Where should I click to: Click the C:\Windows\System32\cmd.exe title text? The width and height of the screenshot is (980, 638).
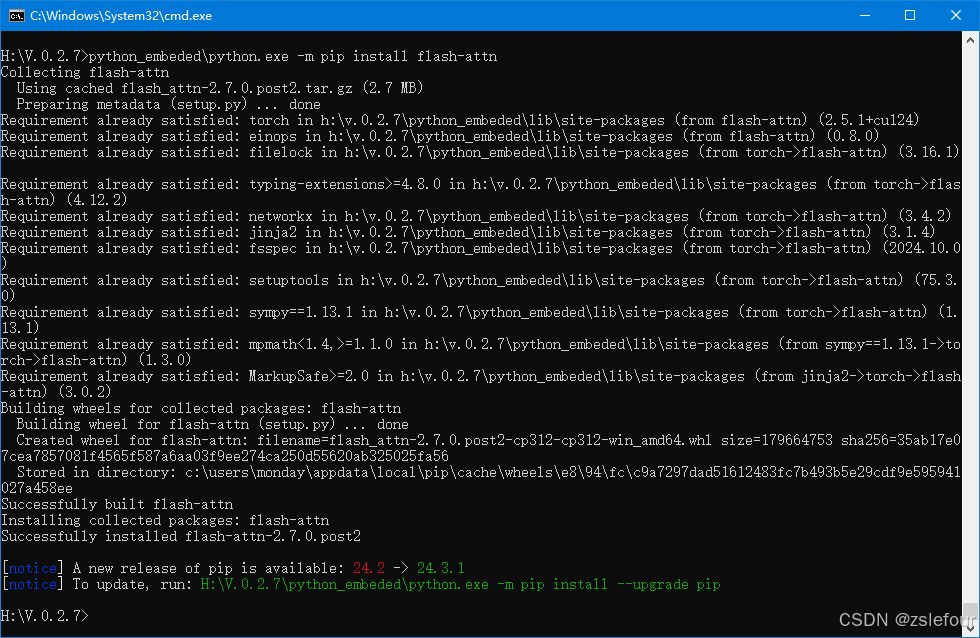pos(121,16)
